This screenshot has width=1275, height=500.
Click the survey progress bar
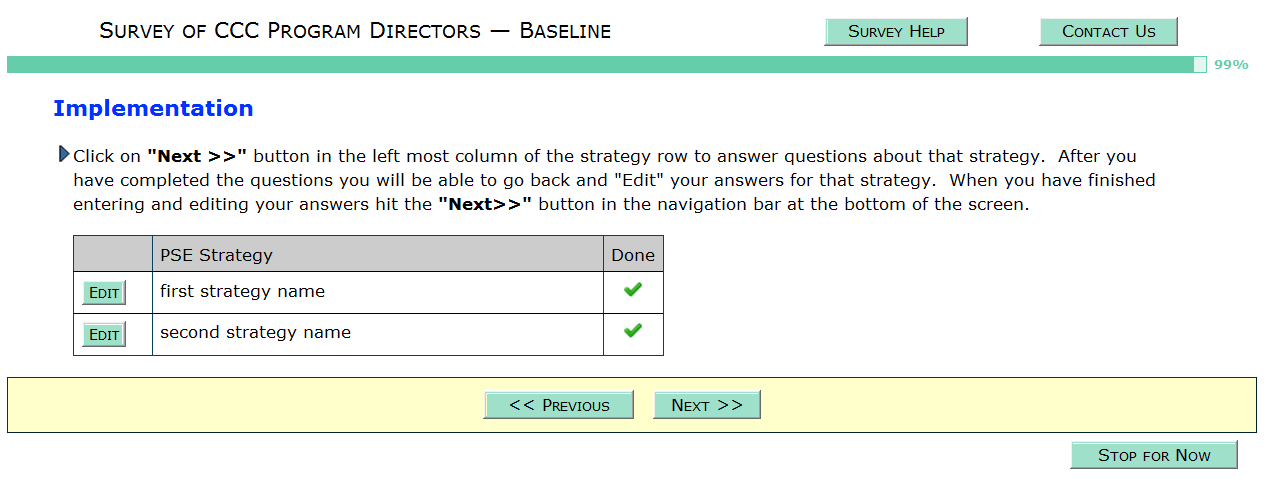tap(600, 65)
